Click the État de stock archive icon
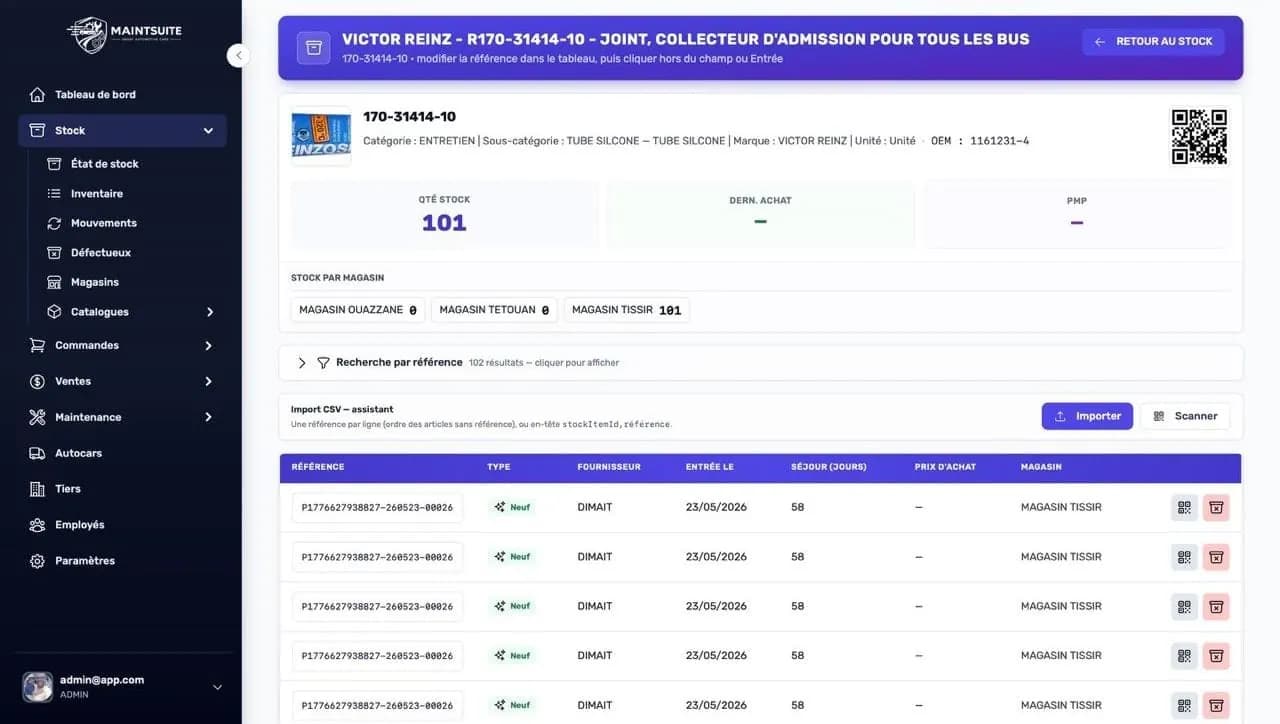This screenshot has height=724, width=1280. 54,164
